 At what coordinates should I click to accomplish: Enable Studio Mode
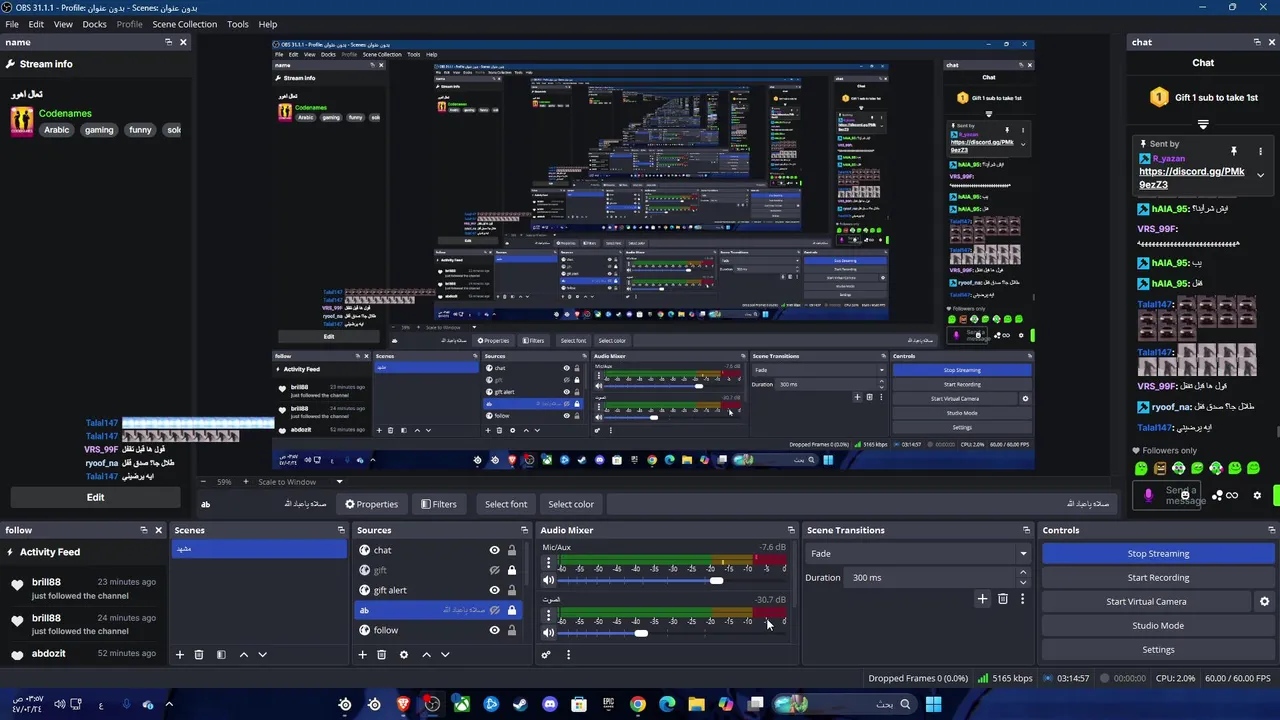[x=1158, y=625]
